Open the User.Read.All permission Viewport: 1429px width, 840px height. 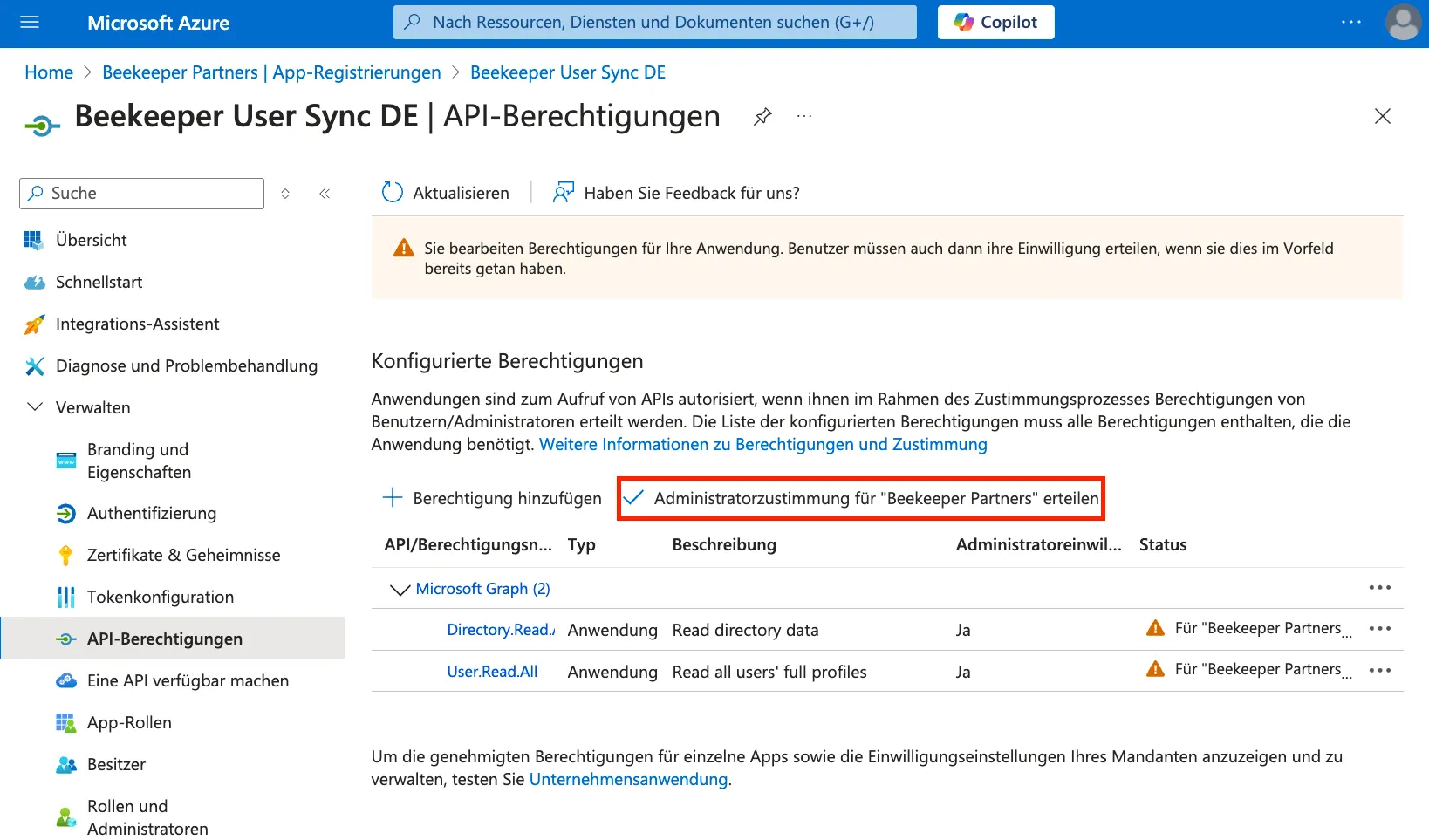tap(492, 672)
